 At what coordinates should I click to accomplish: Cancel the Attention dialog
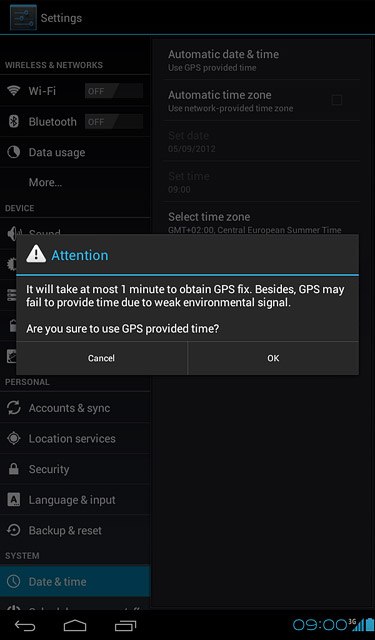click(x=102, y=358)
